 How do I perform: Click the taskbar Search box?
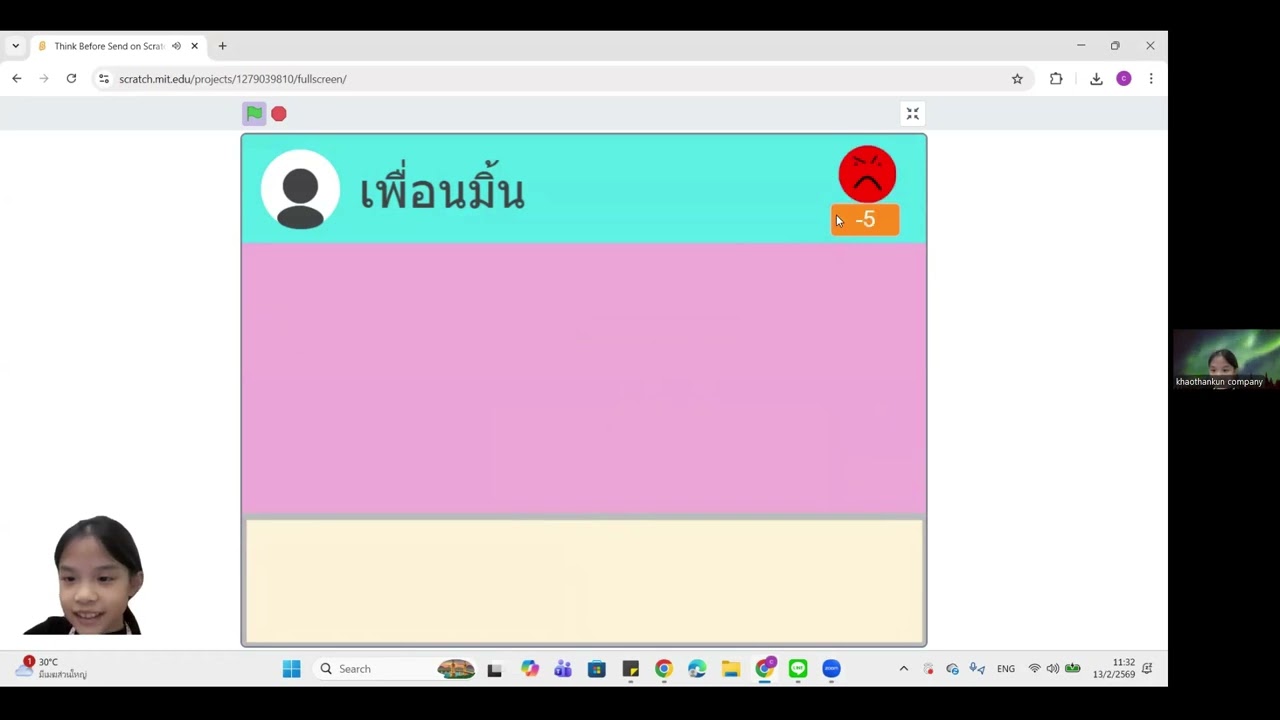[x=395, y=669]
